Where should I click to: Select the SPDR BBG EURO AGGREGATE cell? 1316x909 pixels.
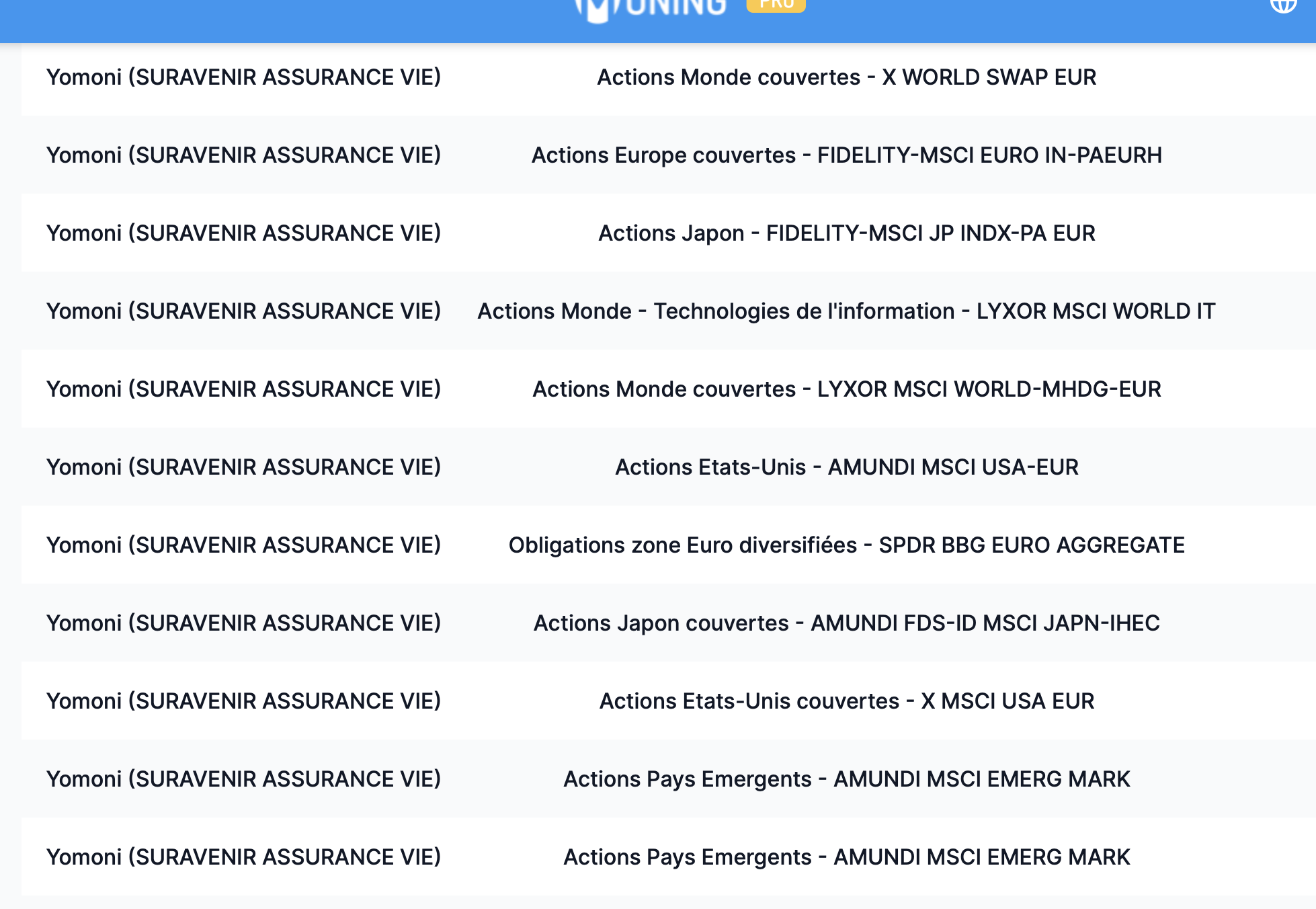coord(846,545)
